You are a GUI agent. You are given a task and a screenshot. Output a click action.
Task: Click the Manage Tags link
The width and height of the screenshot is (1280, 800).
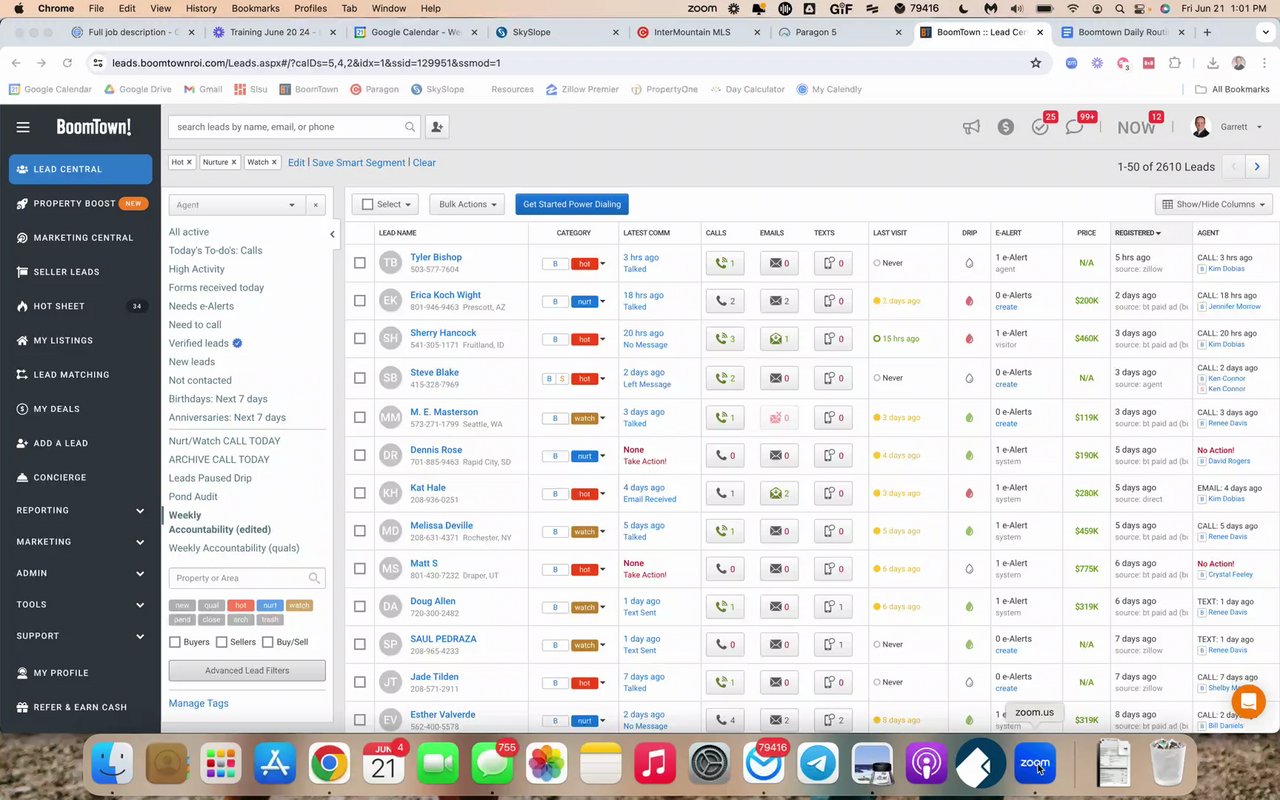pos(199,703)
